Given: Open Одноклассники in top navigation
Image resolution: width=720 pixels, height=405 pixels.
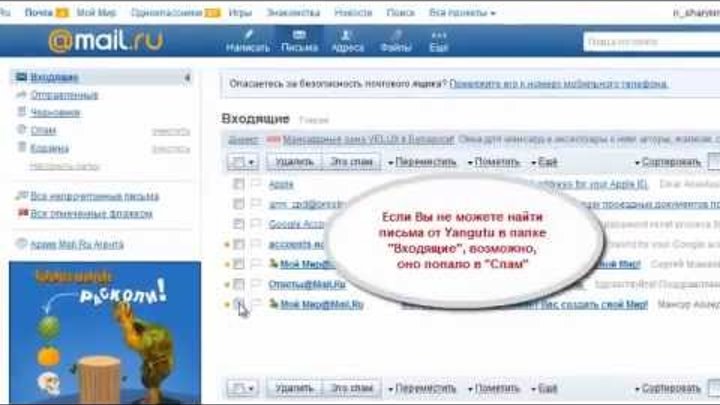Looking at the screenshot, I should click(x=166, y=13).
